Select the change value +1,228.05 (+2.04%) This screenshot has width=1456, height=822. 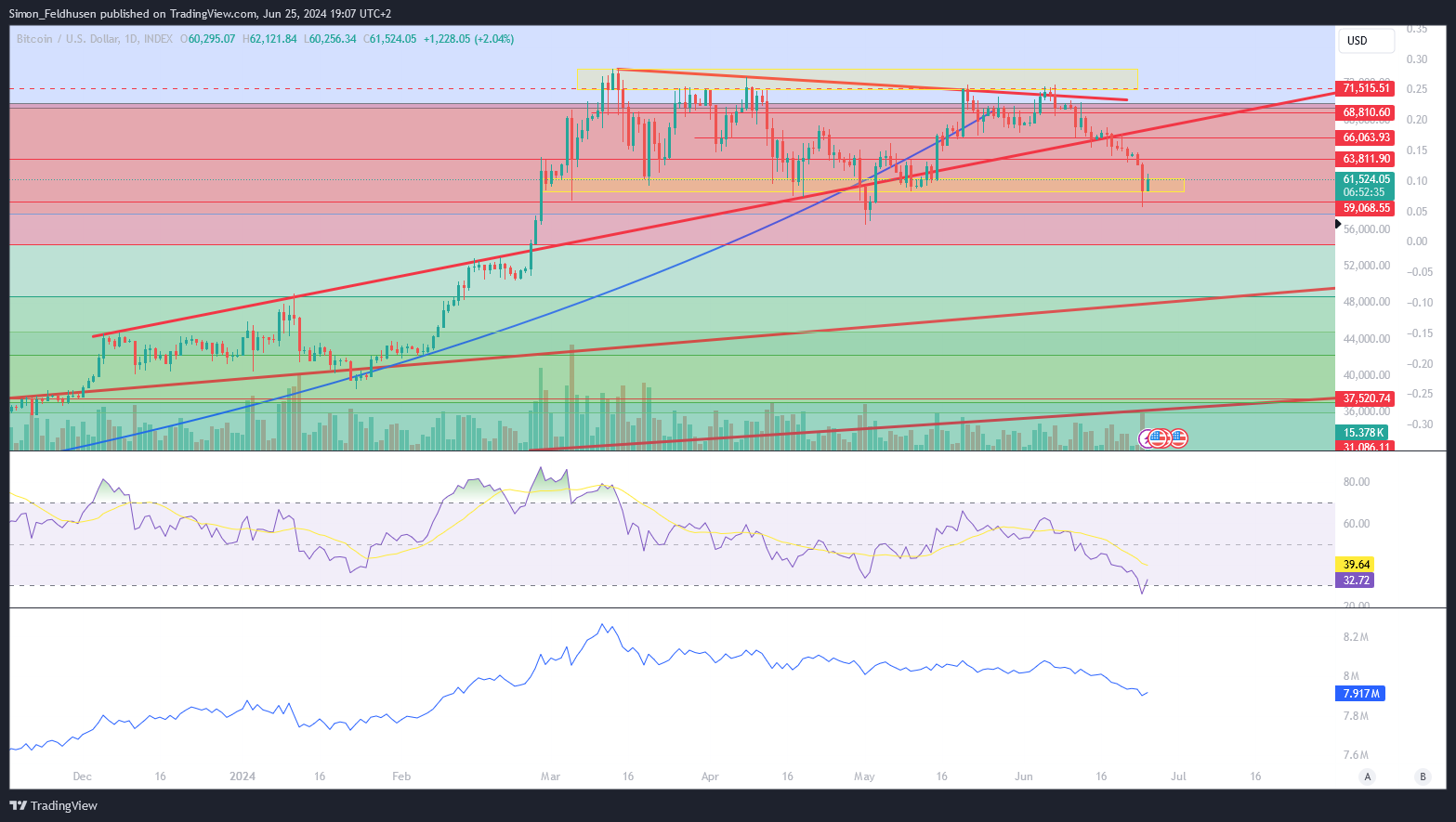coord(469,39)
